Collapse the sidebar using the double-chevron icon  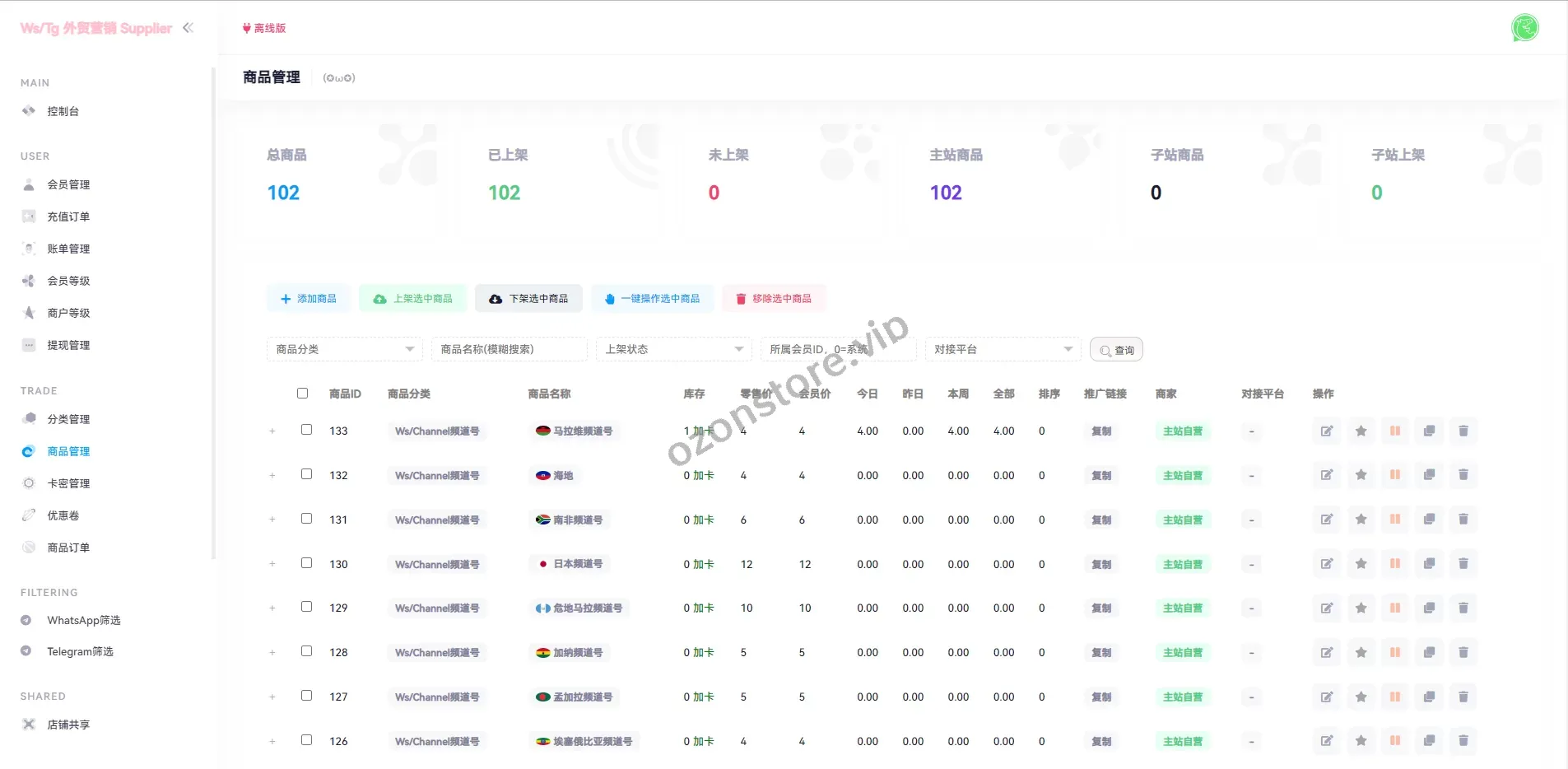click(x=188, y=28)
